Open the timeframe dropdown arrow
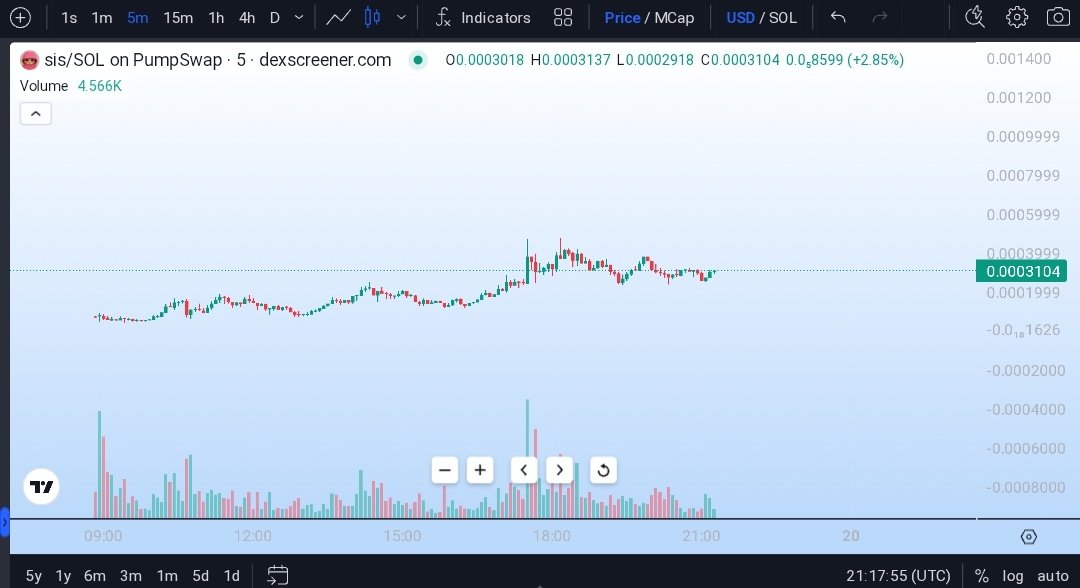 299,18
